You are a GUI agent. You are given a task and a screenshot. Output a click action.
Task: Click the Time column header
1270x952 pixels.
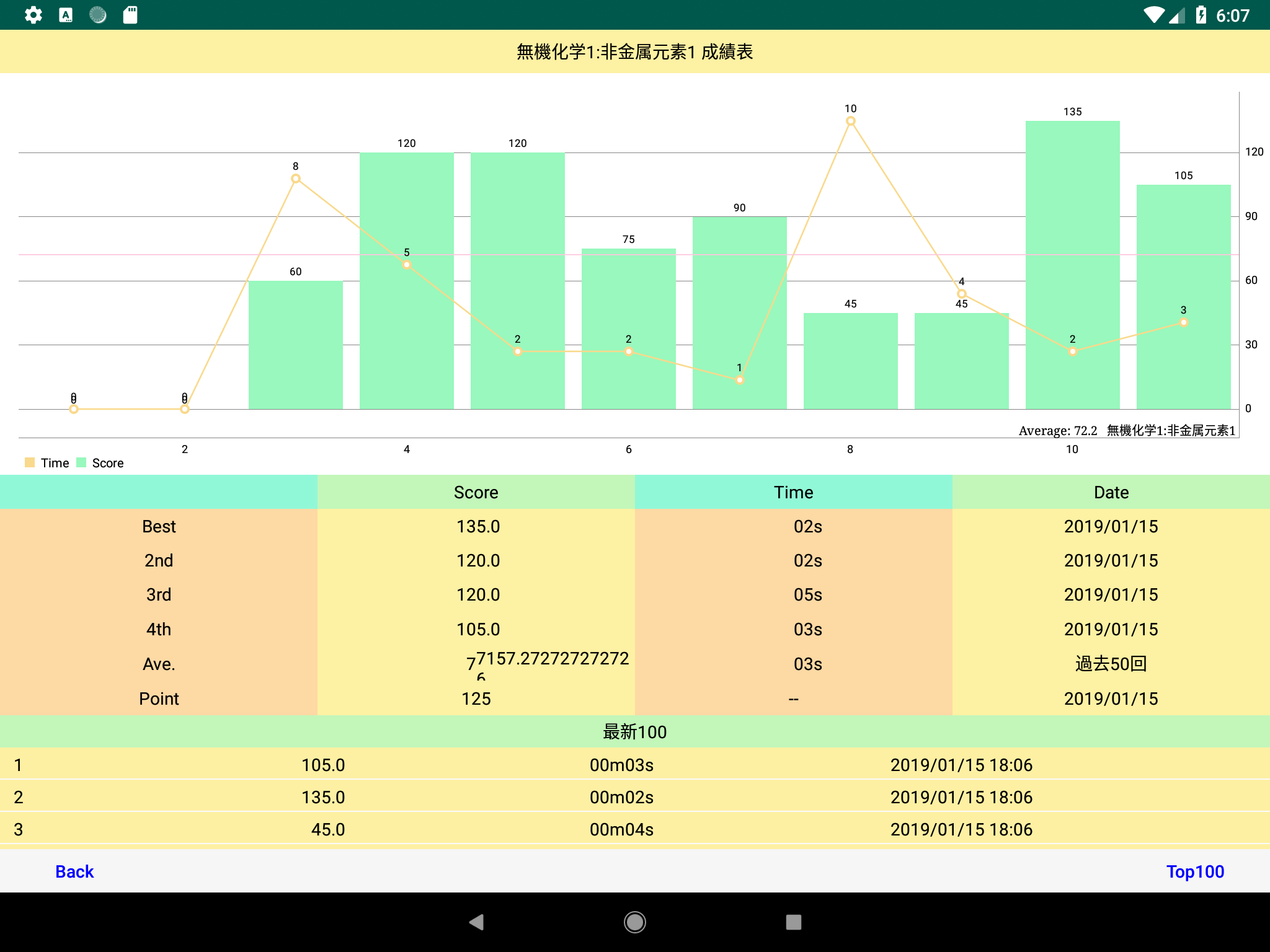(x=794, y=492)
